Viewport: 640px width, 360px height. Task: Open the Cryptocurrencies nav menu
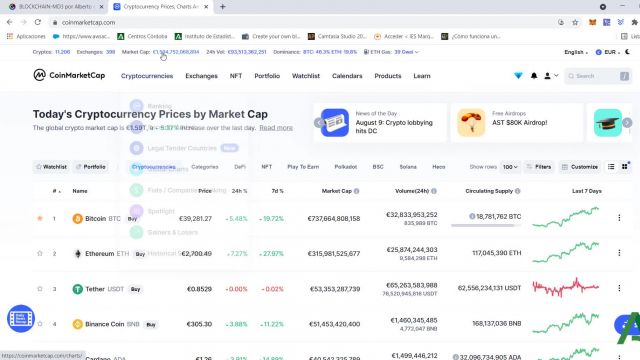click(x=147, y=76)
